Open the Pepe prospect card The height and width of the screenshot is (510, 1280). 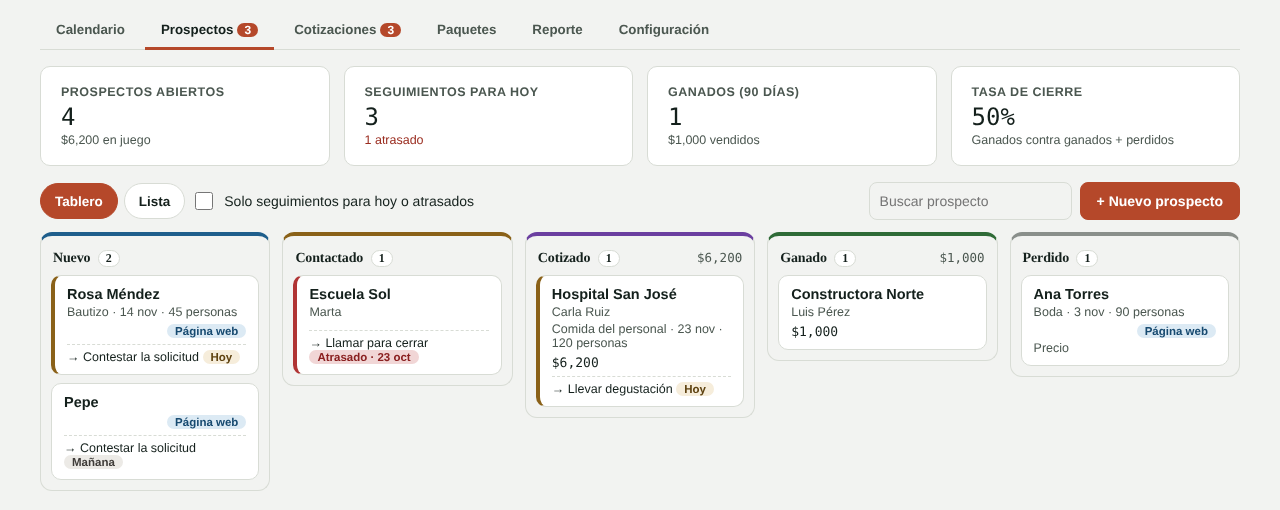pos(155,432)
